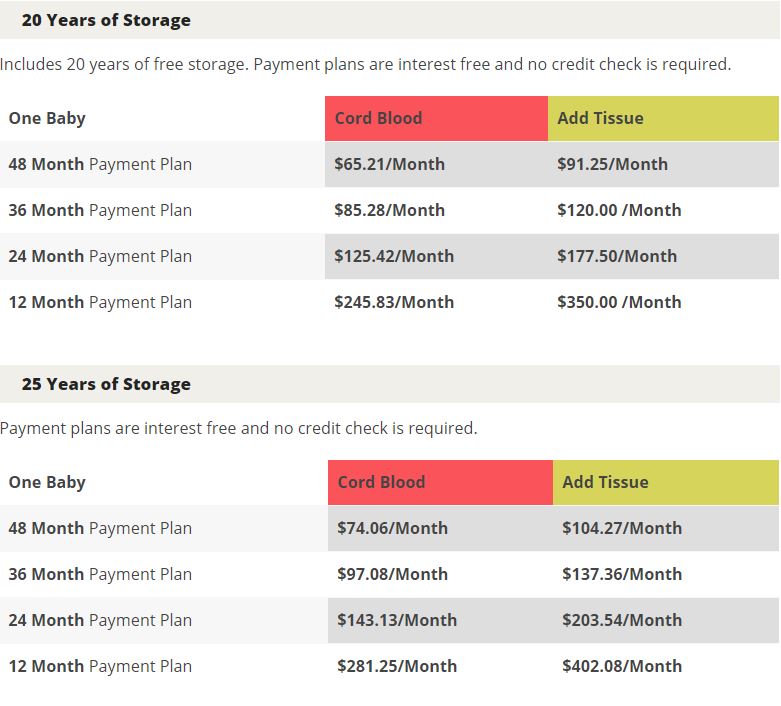781x706 pixels.
Task: Click the $402.08/Month price cell
Action: [665, 666]
